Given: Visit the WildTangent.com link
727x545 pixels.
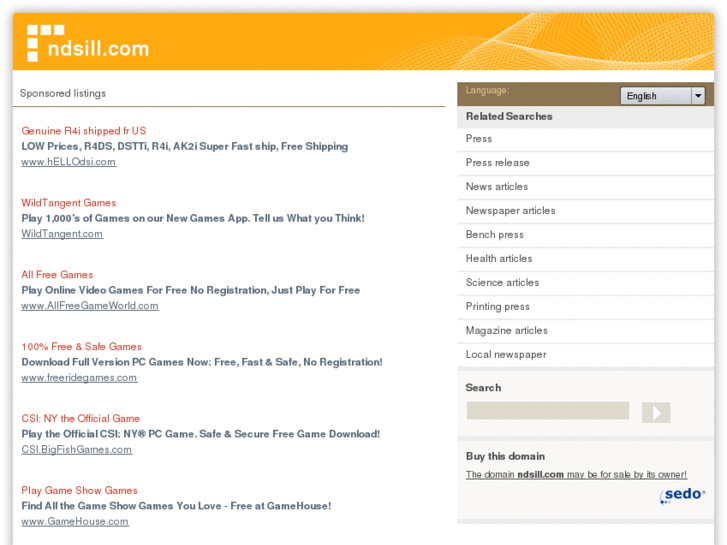Looking at the screenshot, I should [62, 234].
